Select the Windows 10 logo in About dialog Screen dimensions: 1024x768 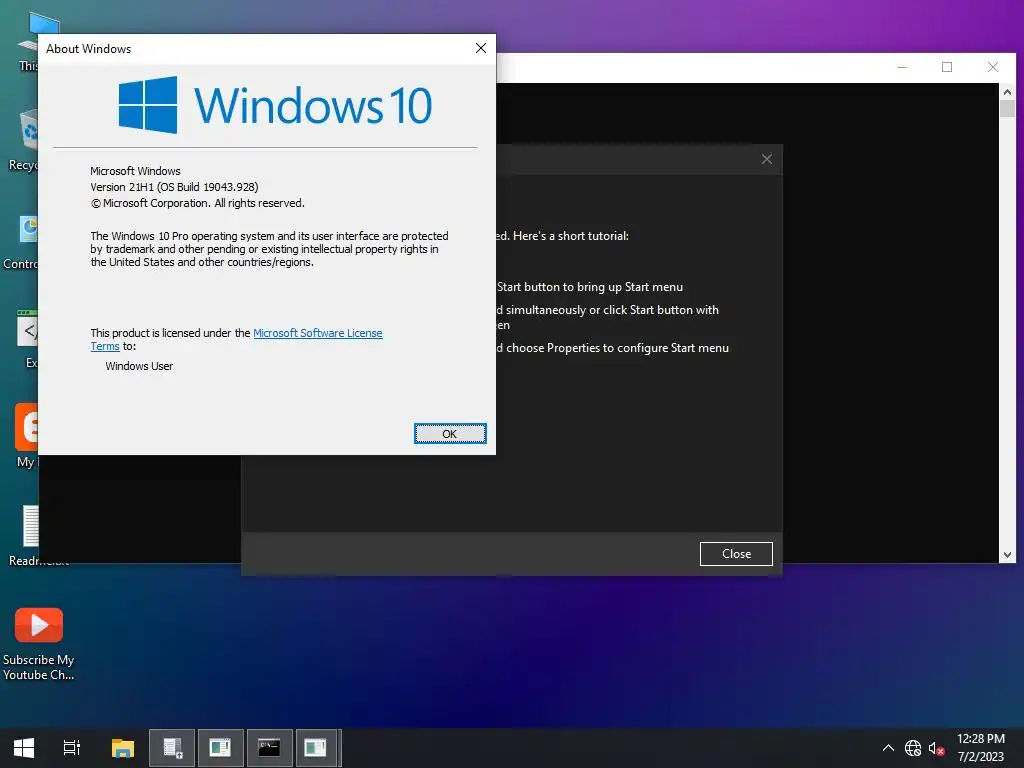[275, 105]
